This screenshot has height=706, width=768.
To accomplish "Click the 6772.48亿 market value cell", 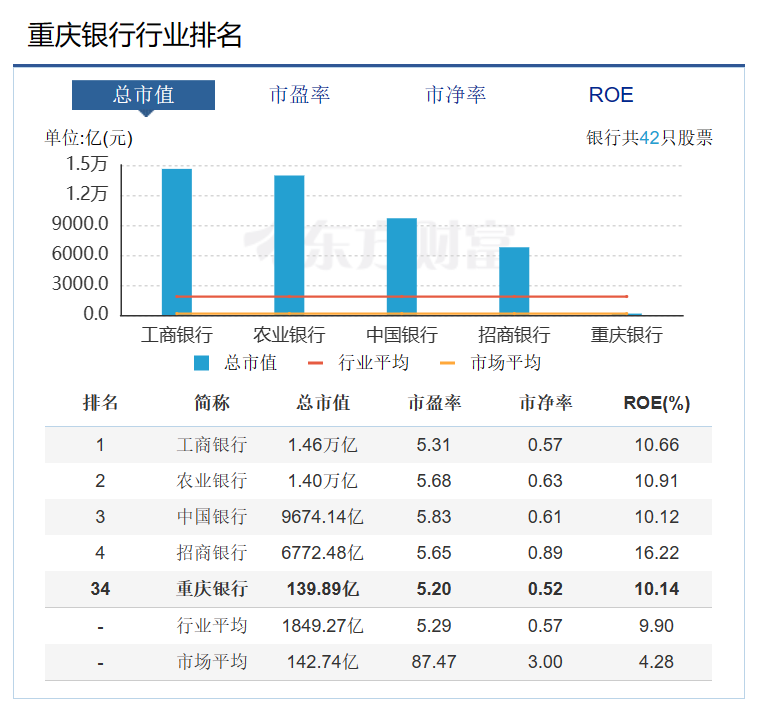I will click(x=322, y=553).
